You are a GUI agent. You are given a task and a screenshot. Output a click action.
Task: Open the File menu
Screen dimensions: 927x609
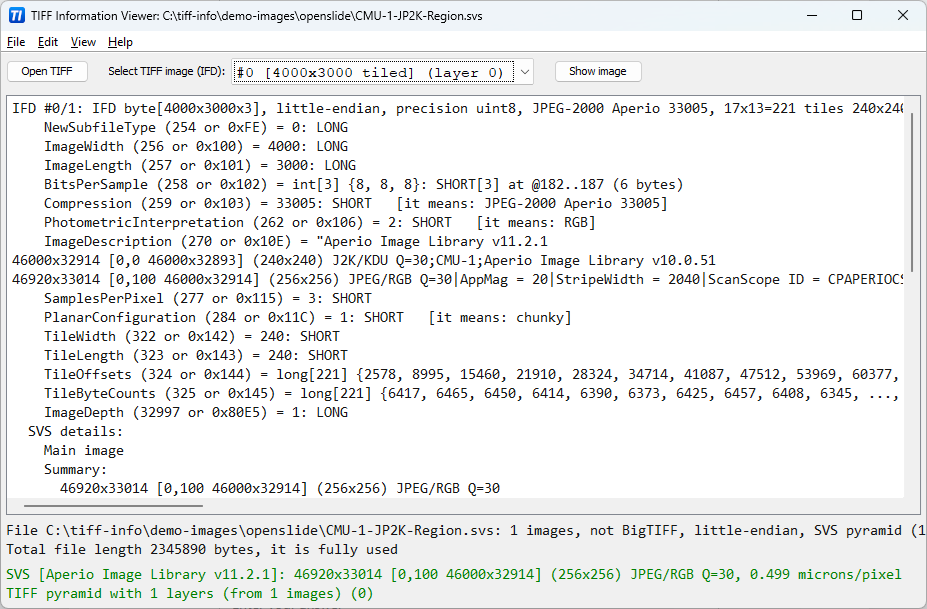click(x=15, y=42)
